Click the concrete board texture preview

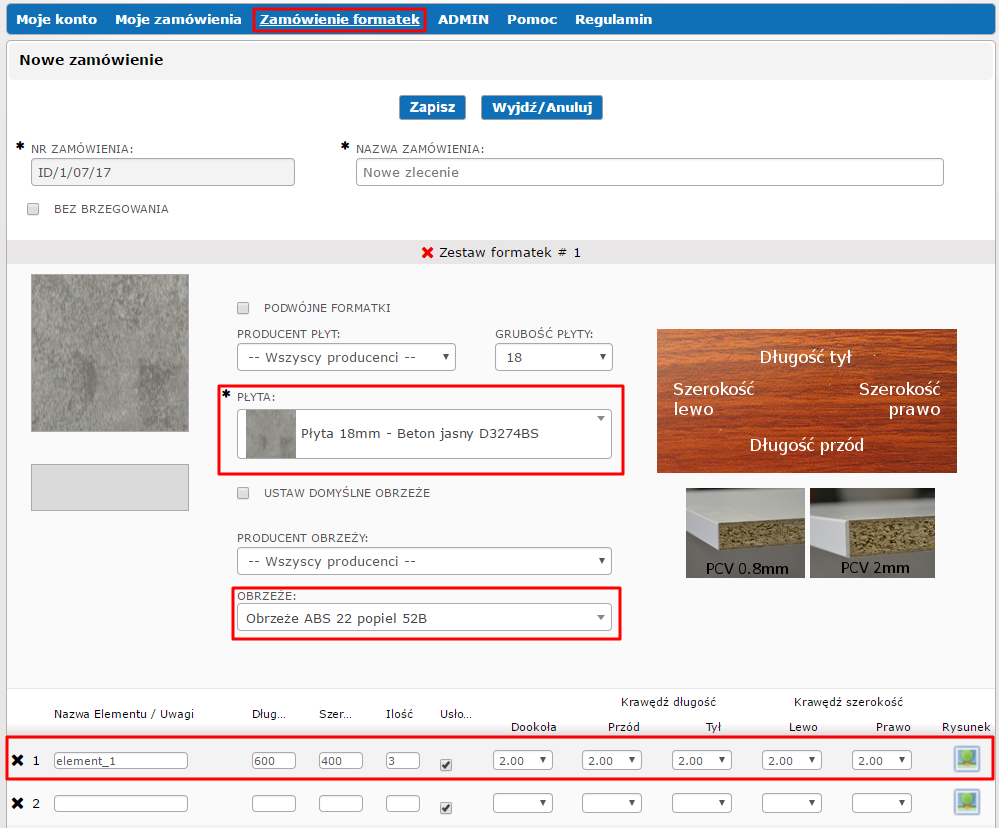coord(110,353)
